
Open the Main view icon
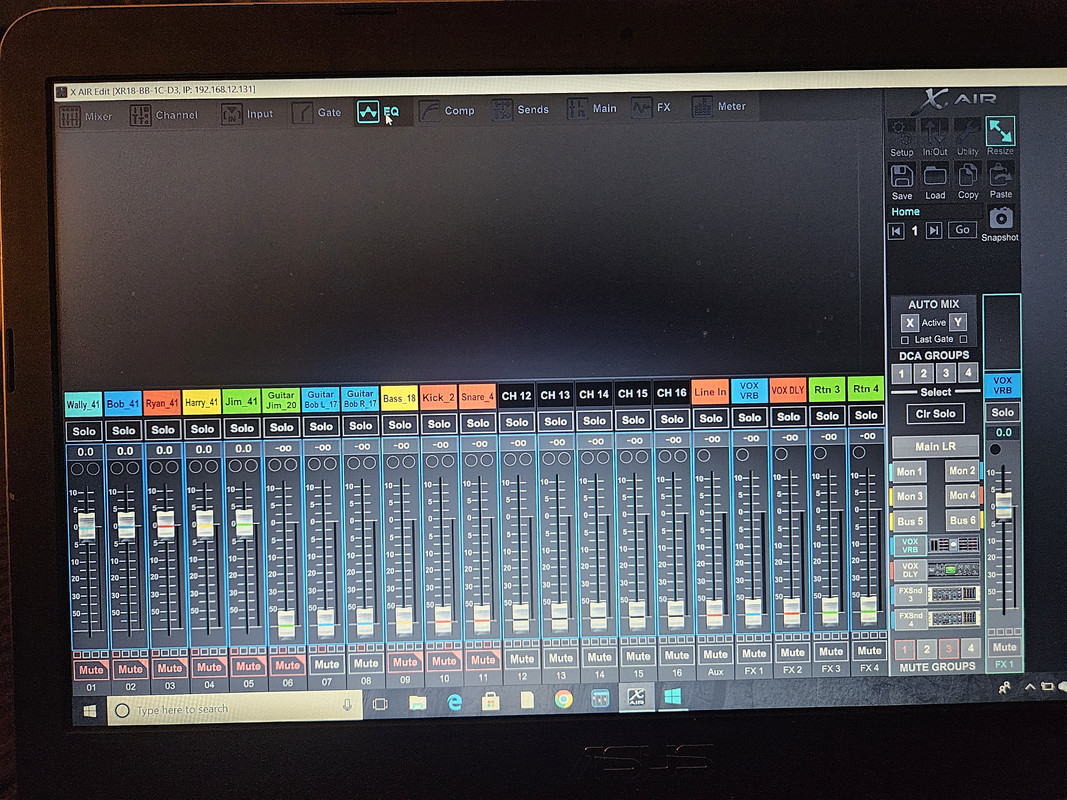[x=577, y=109]
